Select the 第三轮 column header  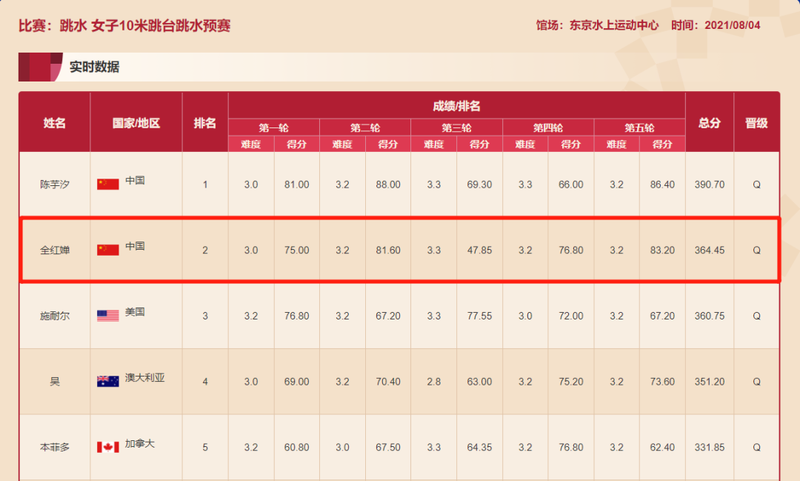456,128
